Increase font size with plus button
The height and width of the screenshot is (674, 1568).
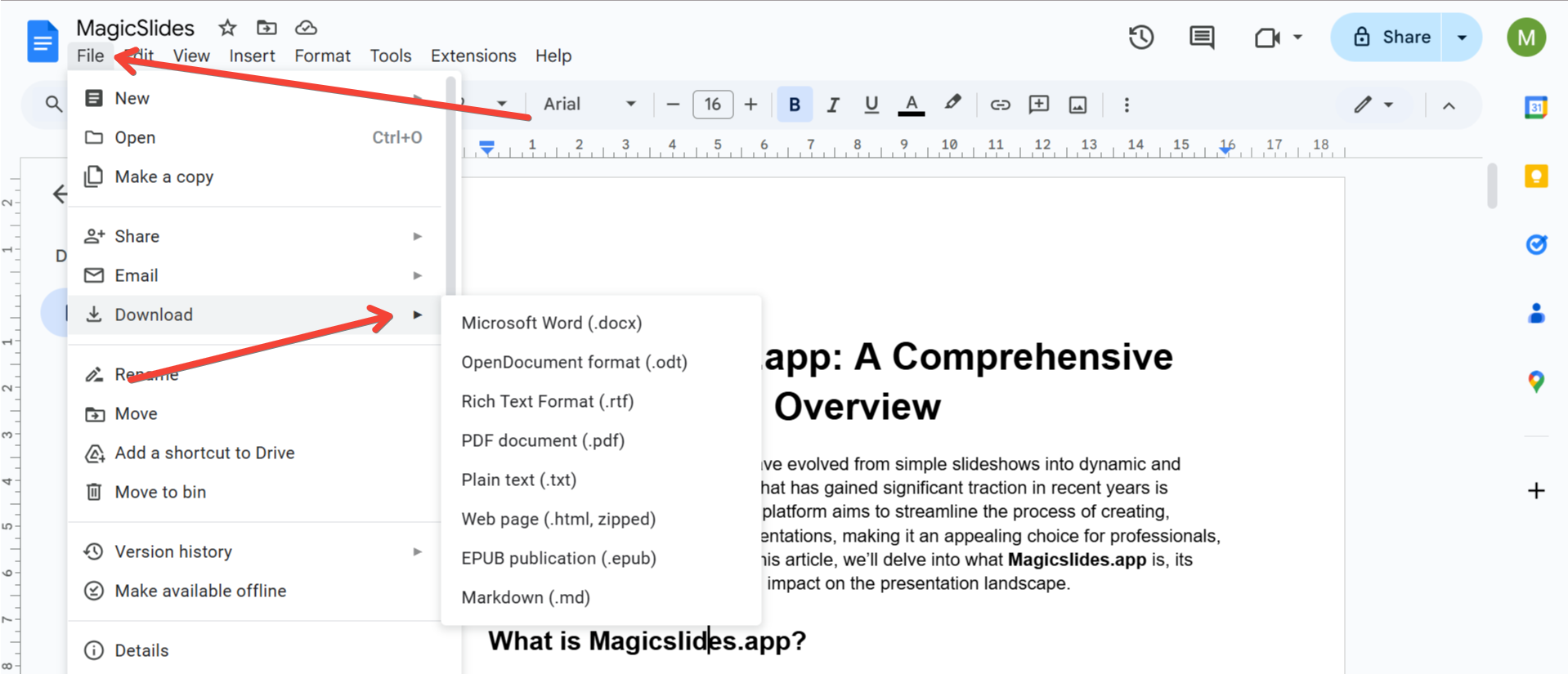pyautogui.click(x=750, y=105)
